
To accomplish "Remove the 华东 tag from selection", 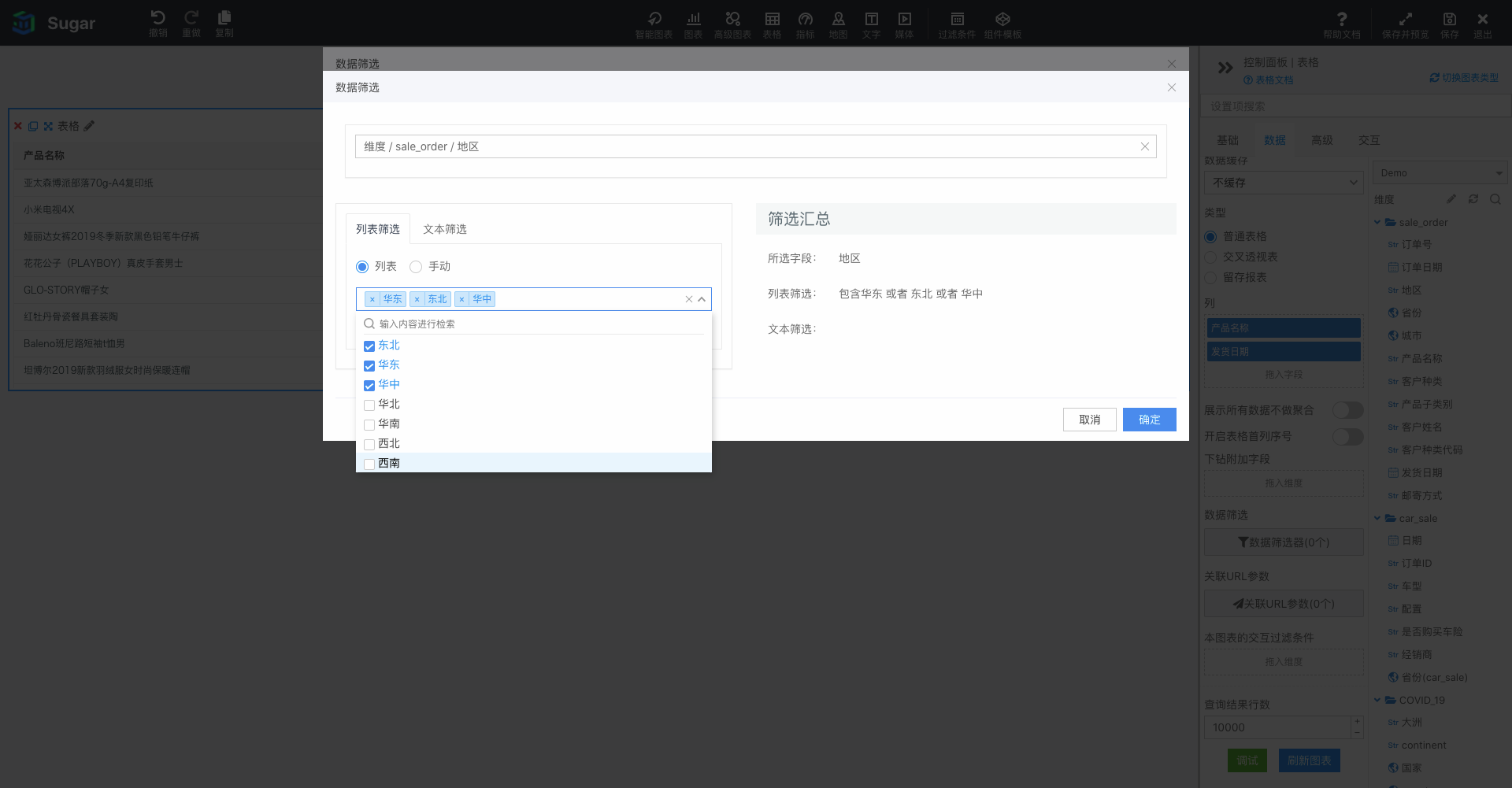I will coord(372,299).
